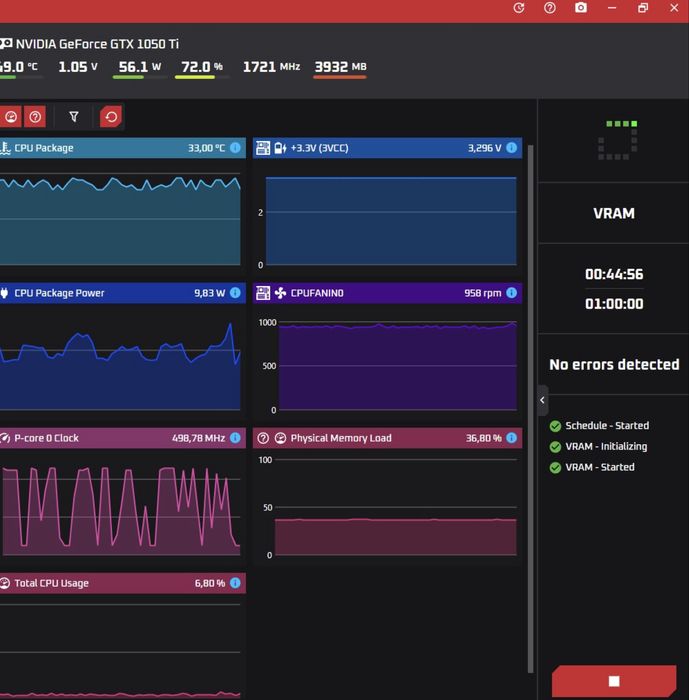Click the graphs vertical scrollbar
The image size is (689, 700).
[530, 408]
